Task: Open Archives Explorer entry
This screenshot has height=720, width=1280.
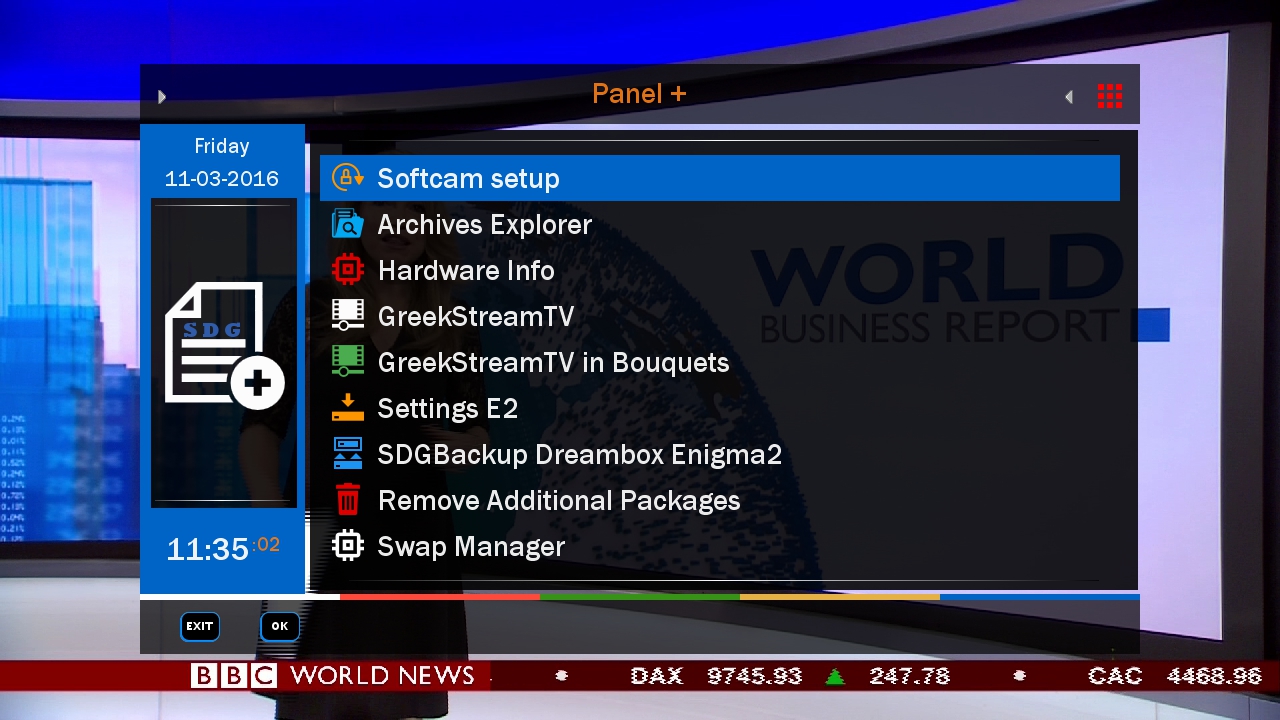Action: tap(720, 224)
